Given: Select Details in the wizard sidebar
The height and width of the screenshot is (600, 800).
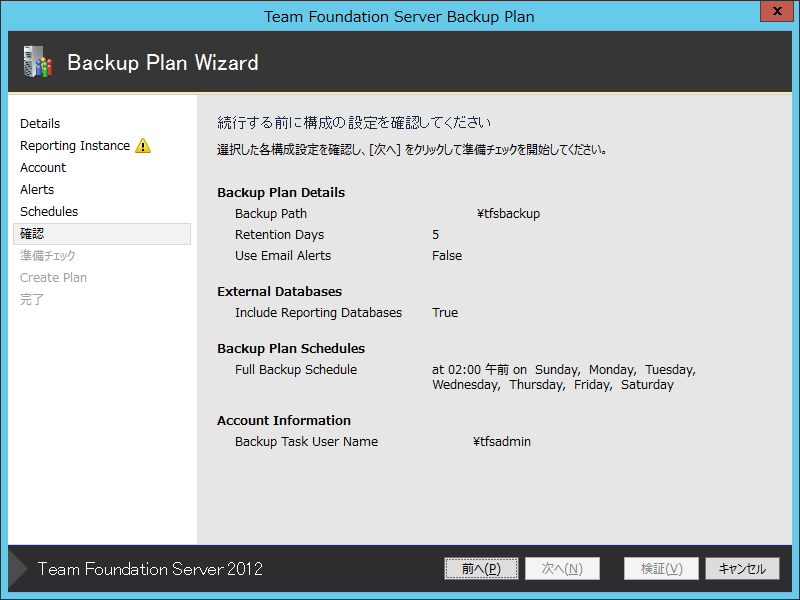Looking at the screenshot, I should tap(39, 123).
